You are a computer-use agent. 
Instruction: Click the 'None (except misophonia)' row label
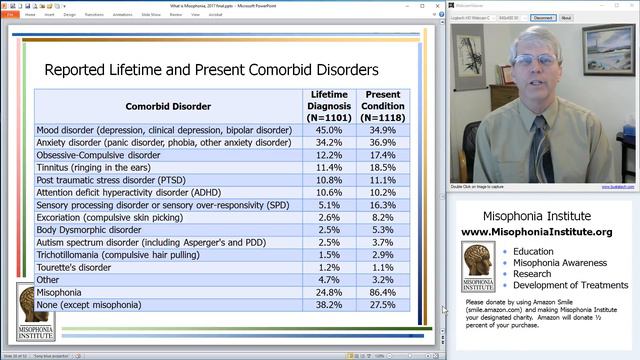click(x=89, y=305)
